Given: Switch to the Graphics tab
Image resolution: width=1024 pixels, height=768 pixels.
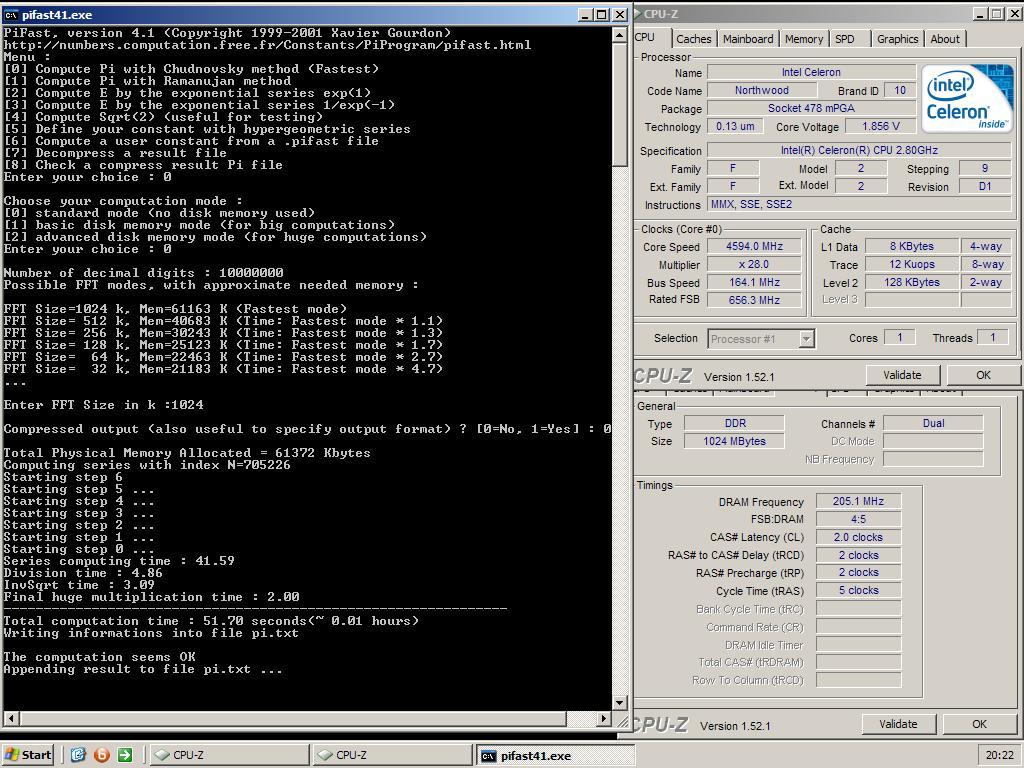Looking at the screenshot, I should pyautogui.click(x=897, y=39).
